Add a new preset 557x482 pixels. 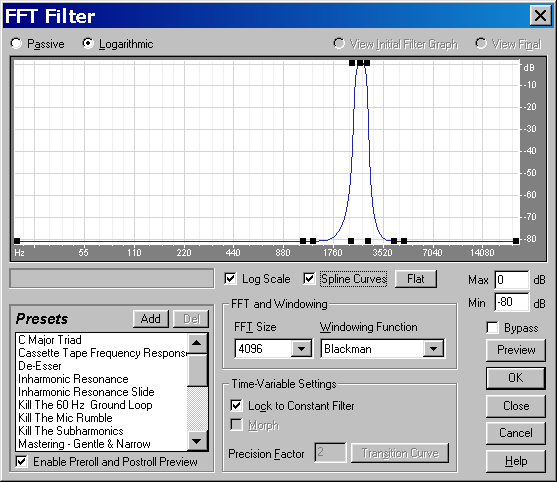pyautogui.click(x=151, y=319)
